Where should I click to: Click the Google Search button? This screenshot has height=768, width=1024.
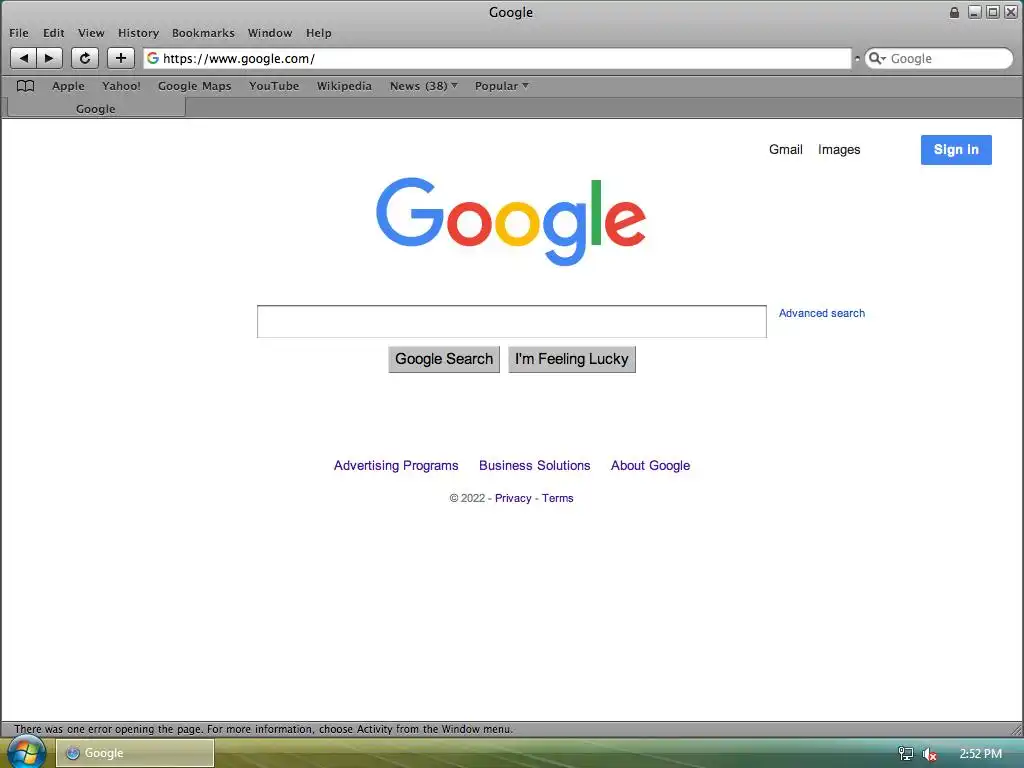[x=444, y=359]
